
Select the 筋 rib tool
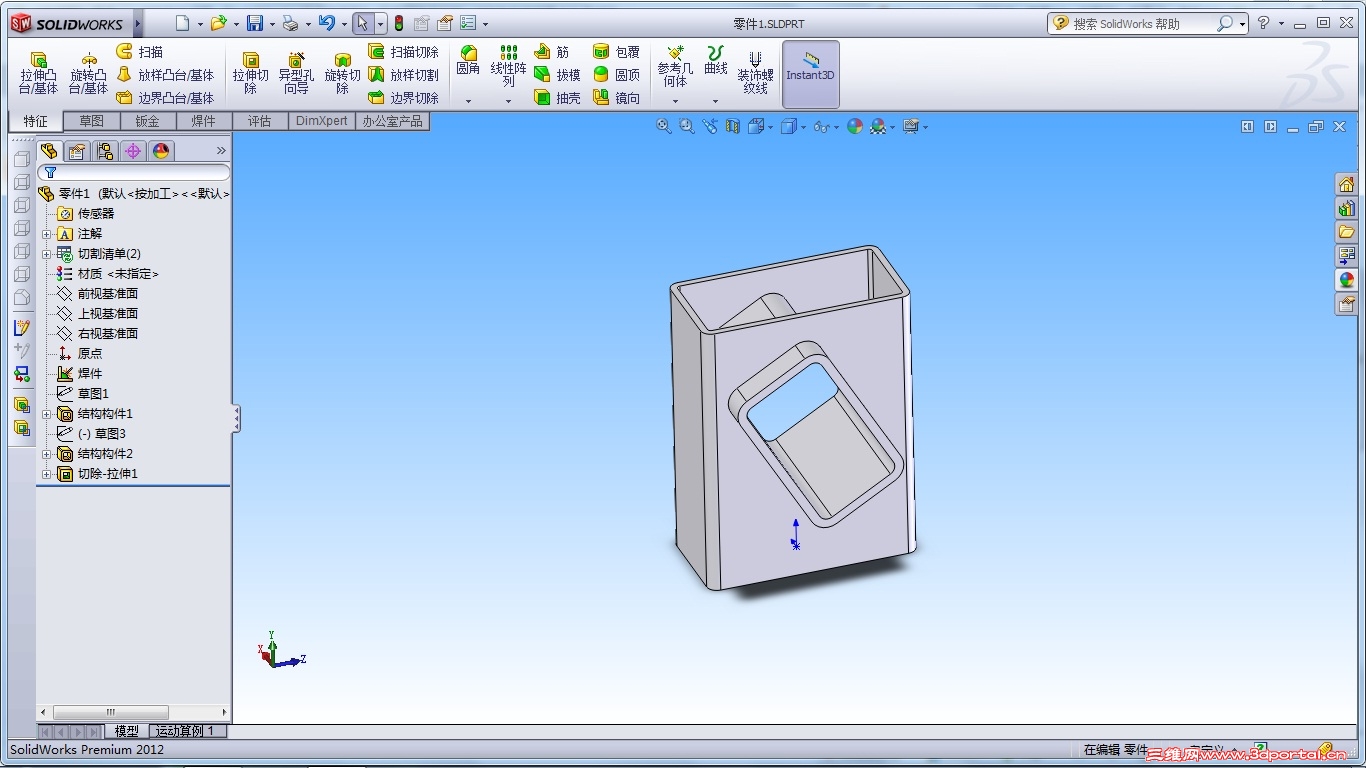[x=552, y=52]
